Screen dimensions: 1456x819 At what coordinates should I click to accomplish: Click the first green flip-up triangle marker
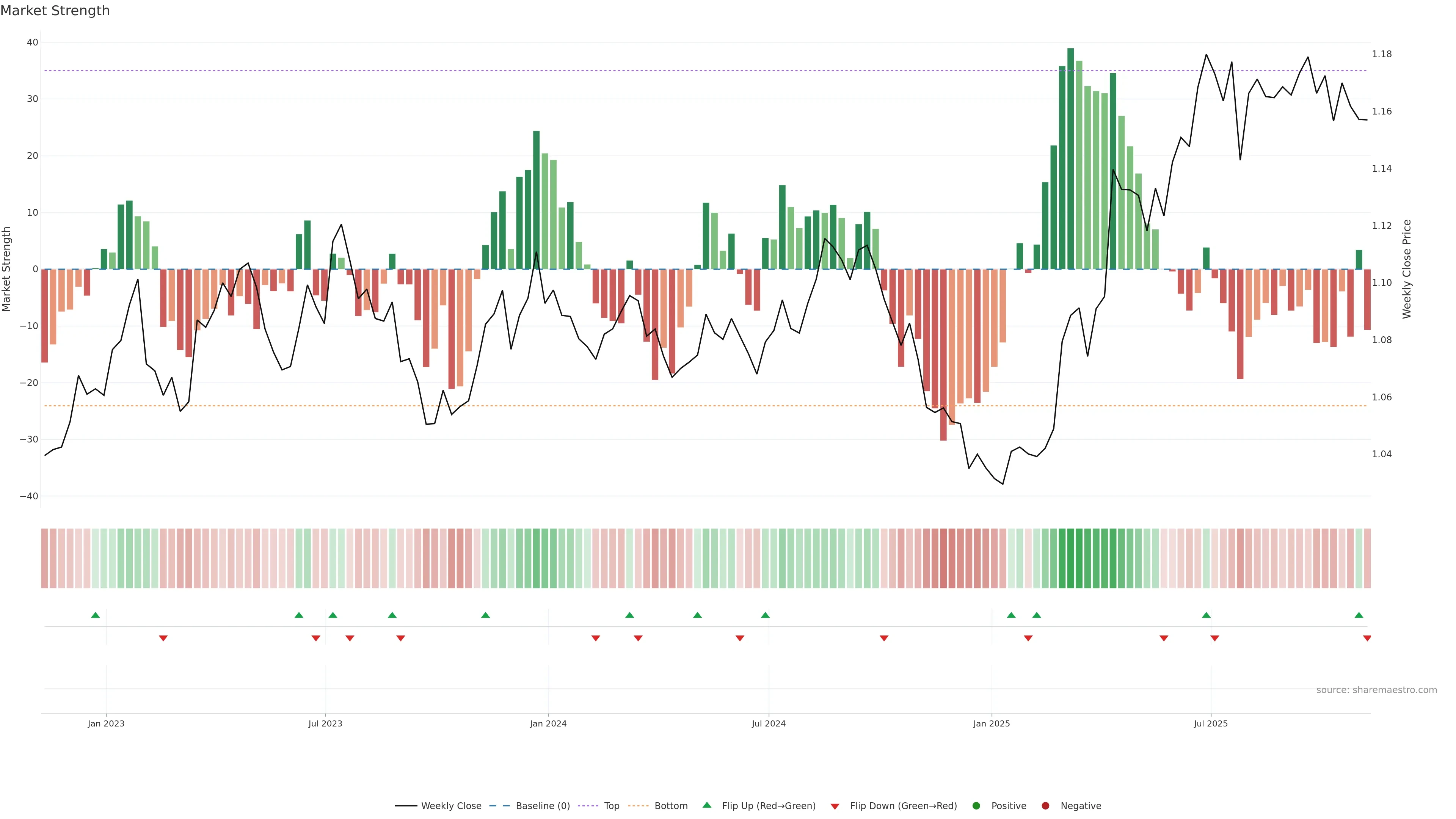[x=96, y=615]
